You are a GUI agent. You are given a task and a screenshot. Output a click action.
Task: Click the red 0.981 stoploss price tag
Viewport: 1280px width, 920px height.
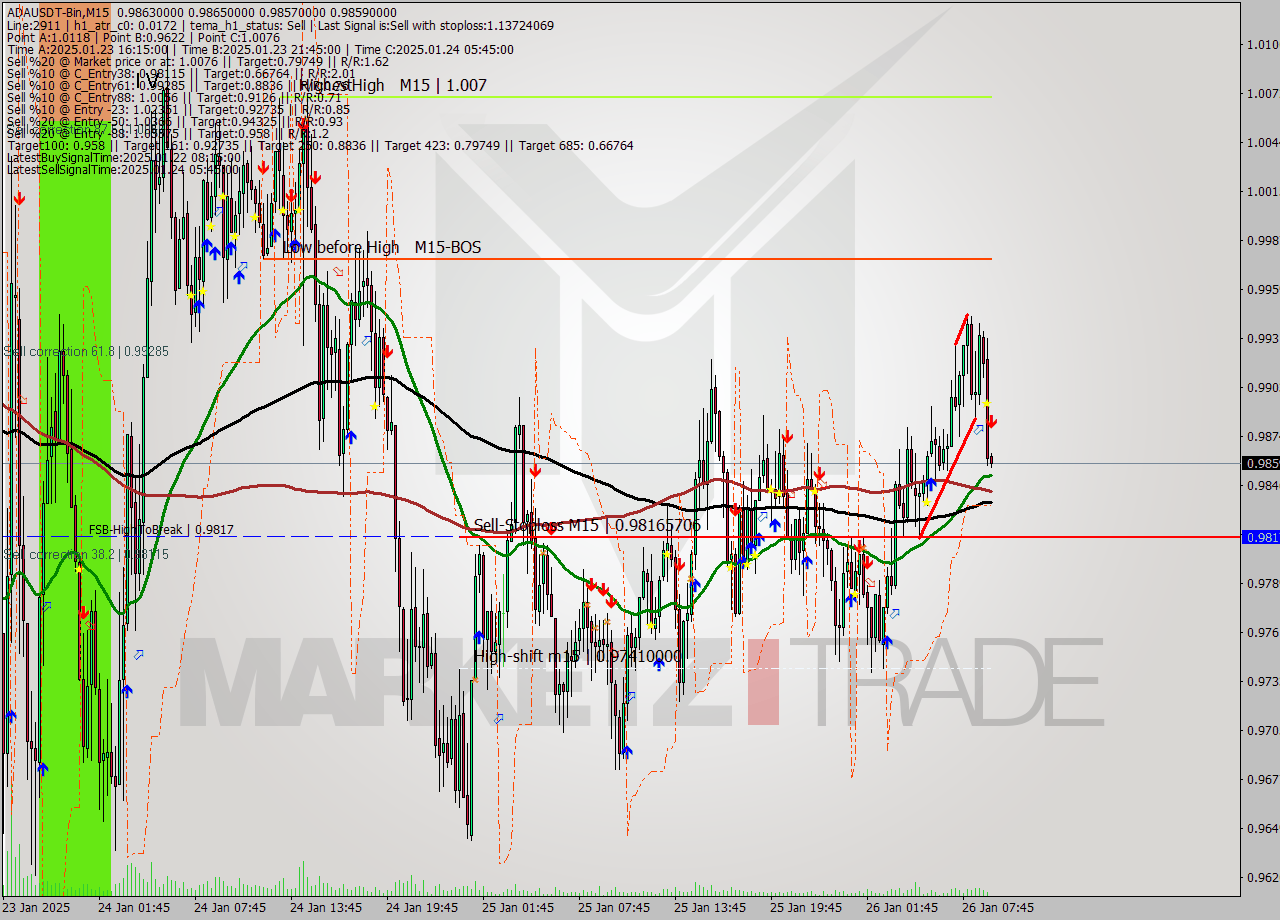click(x=1260, y=537)
